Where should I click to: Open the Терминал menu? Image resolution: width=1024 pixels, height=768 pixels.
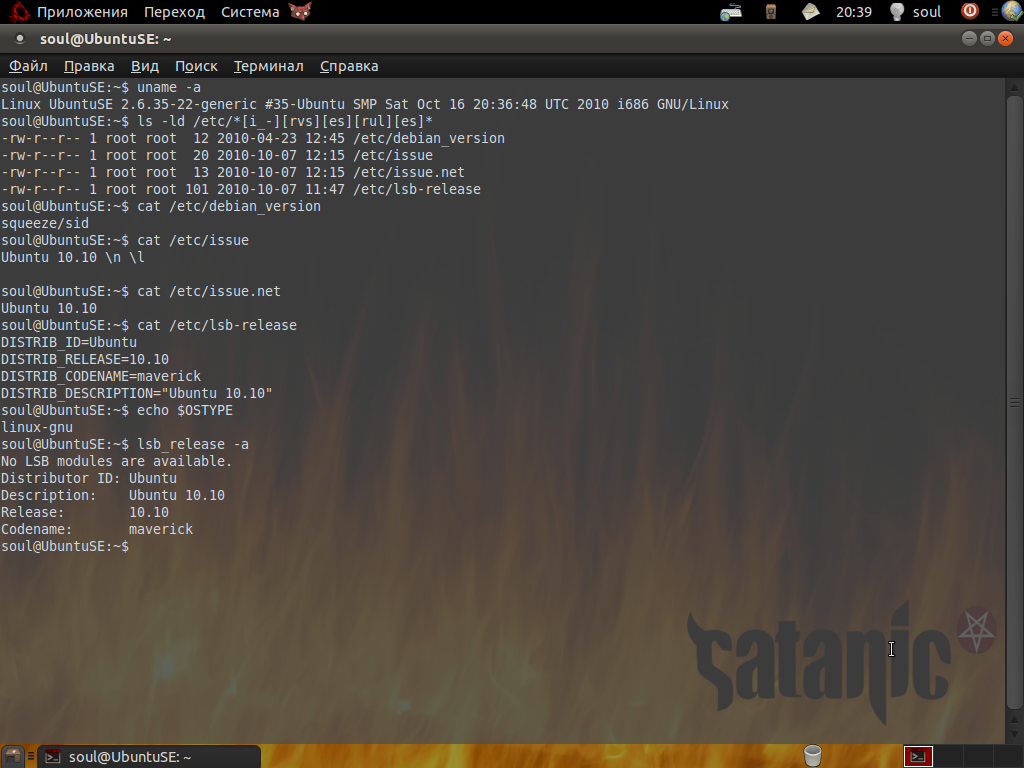pos(268,66)
